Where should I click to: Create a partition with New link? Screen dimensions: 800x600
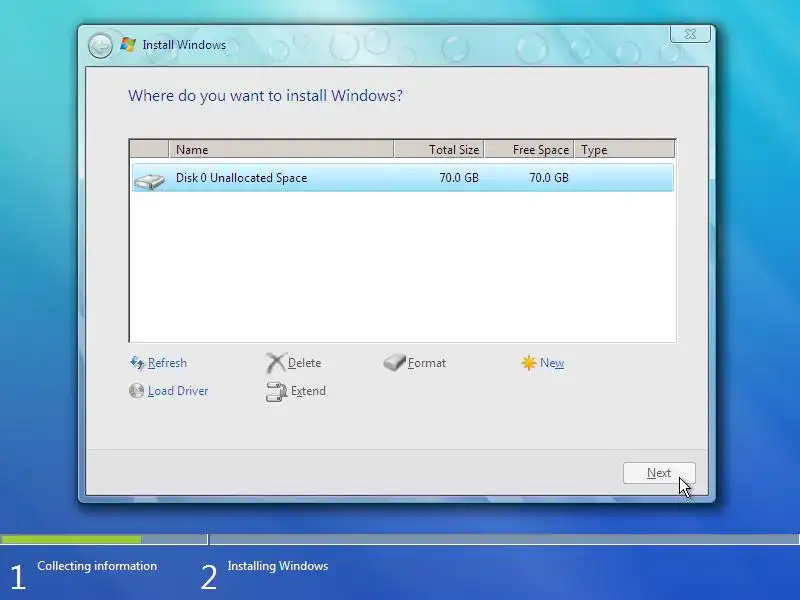point(552,363)
